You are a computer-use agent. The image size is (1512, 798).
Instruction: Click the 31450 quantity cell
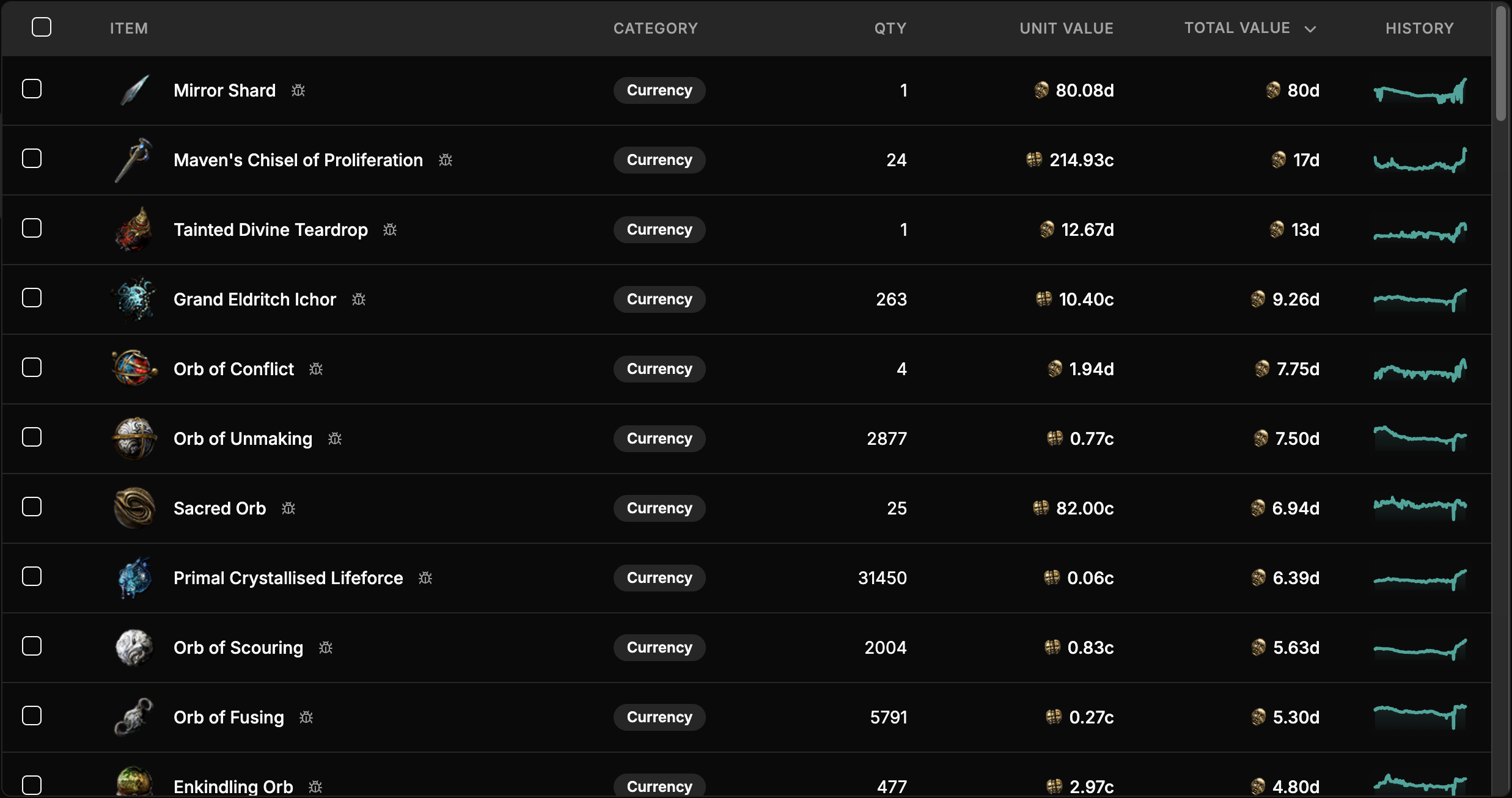tap(883, 578)
